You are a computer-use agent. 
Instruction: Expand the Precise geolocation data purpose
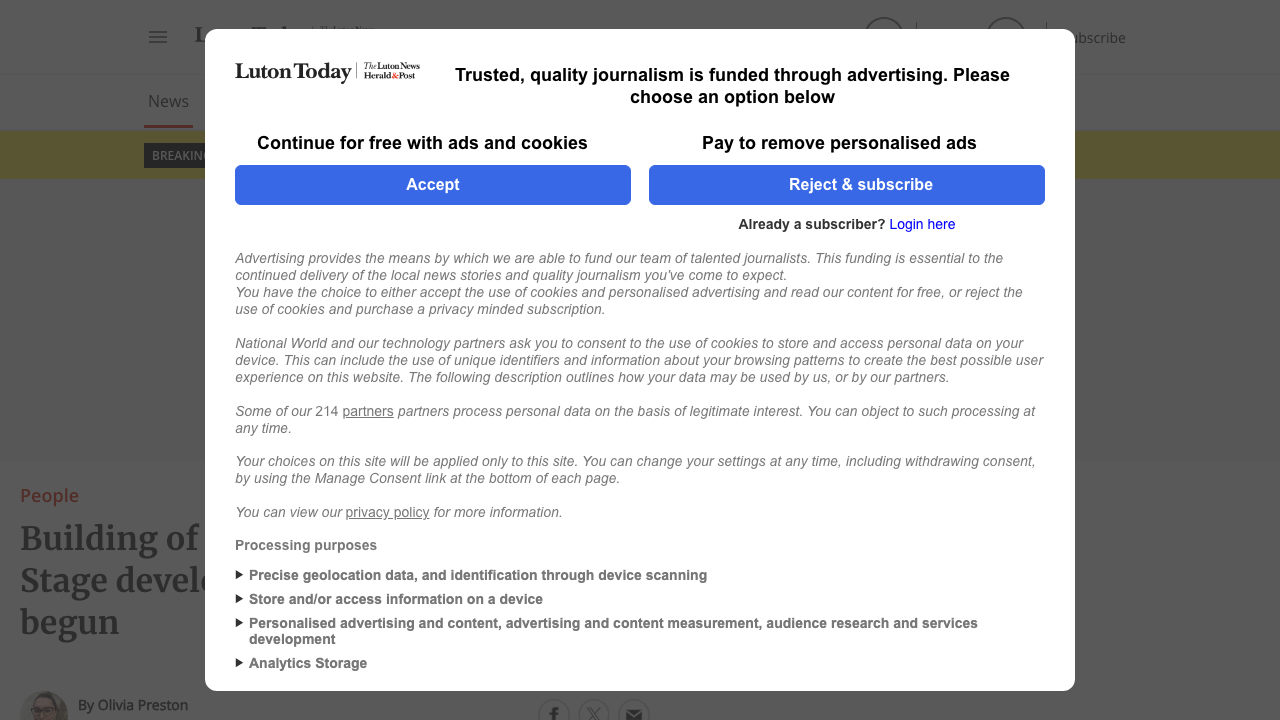[x=239, y=574]
